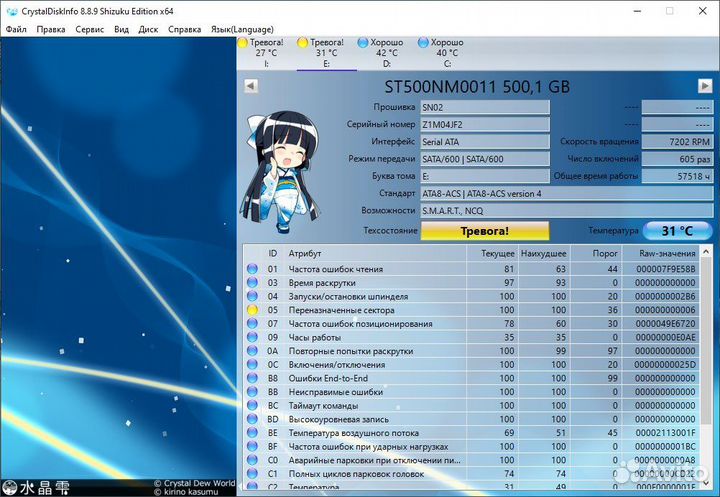The image size is (720, 497).
Task: Expand the Диск menu
Action: (x=148, y=30)
